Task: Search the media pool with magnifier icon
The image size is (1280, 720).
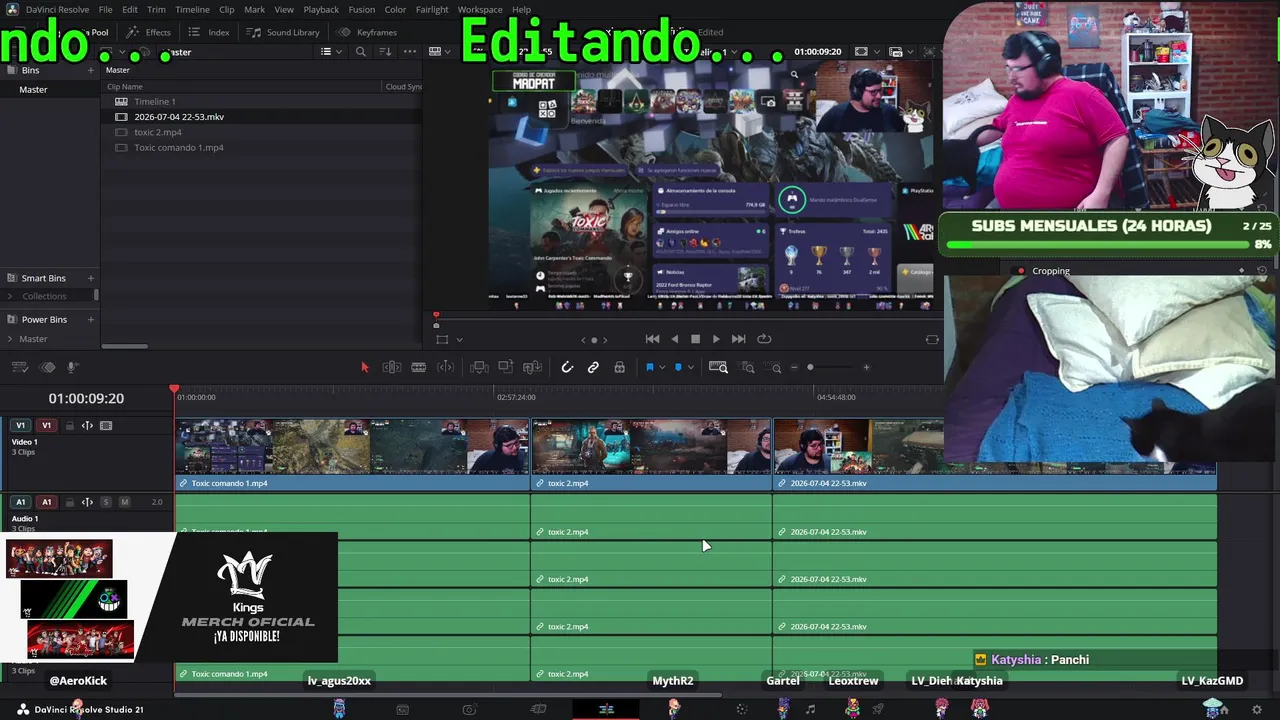Action: (x=361, y=52)
